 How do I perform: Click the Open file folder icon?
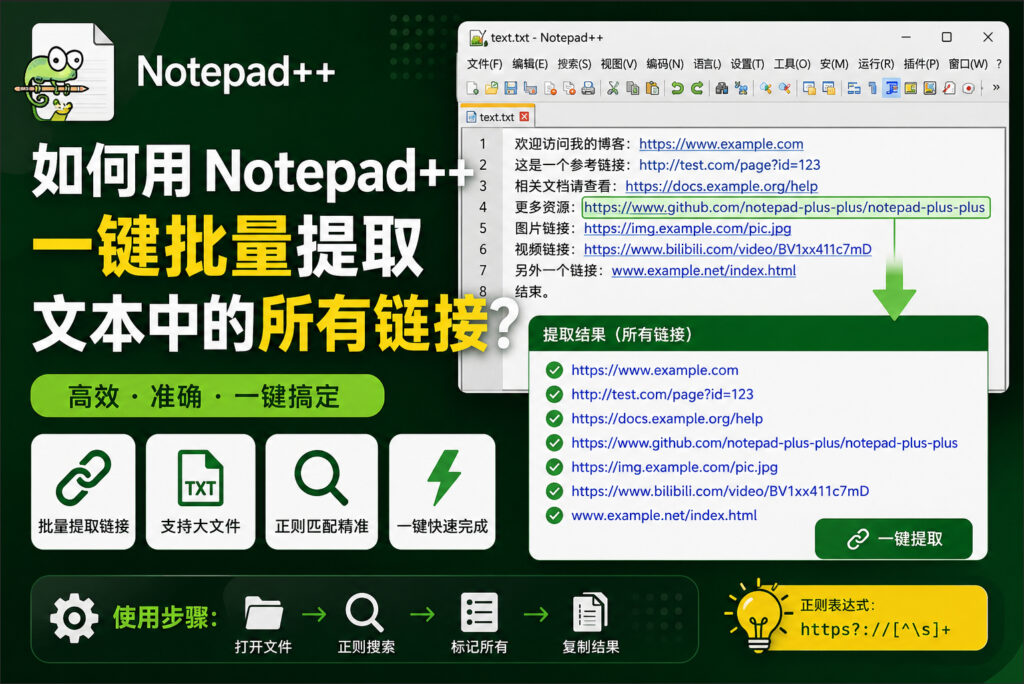[491, 88]
